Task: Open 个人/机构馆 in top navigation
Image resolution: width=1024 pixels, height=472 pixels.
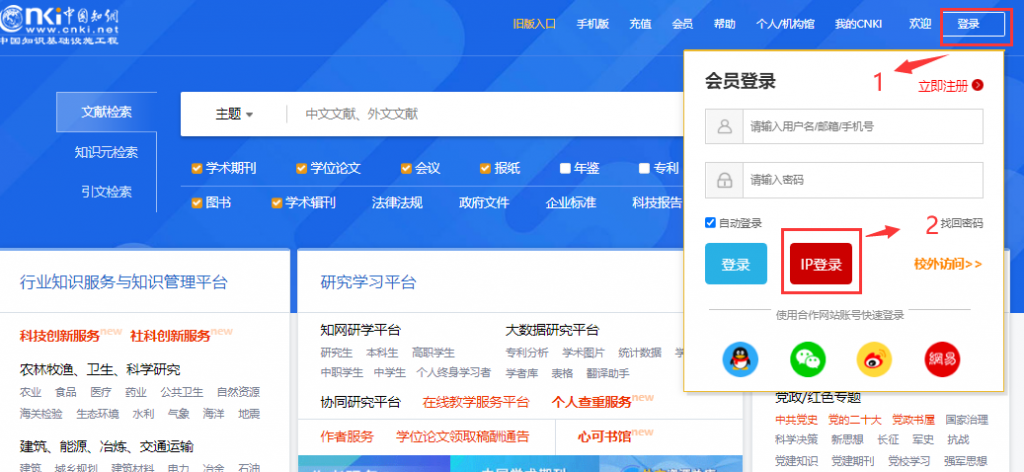Action: 785,24
